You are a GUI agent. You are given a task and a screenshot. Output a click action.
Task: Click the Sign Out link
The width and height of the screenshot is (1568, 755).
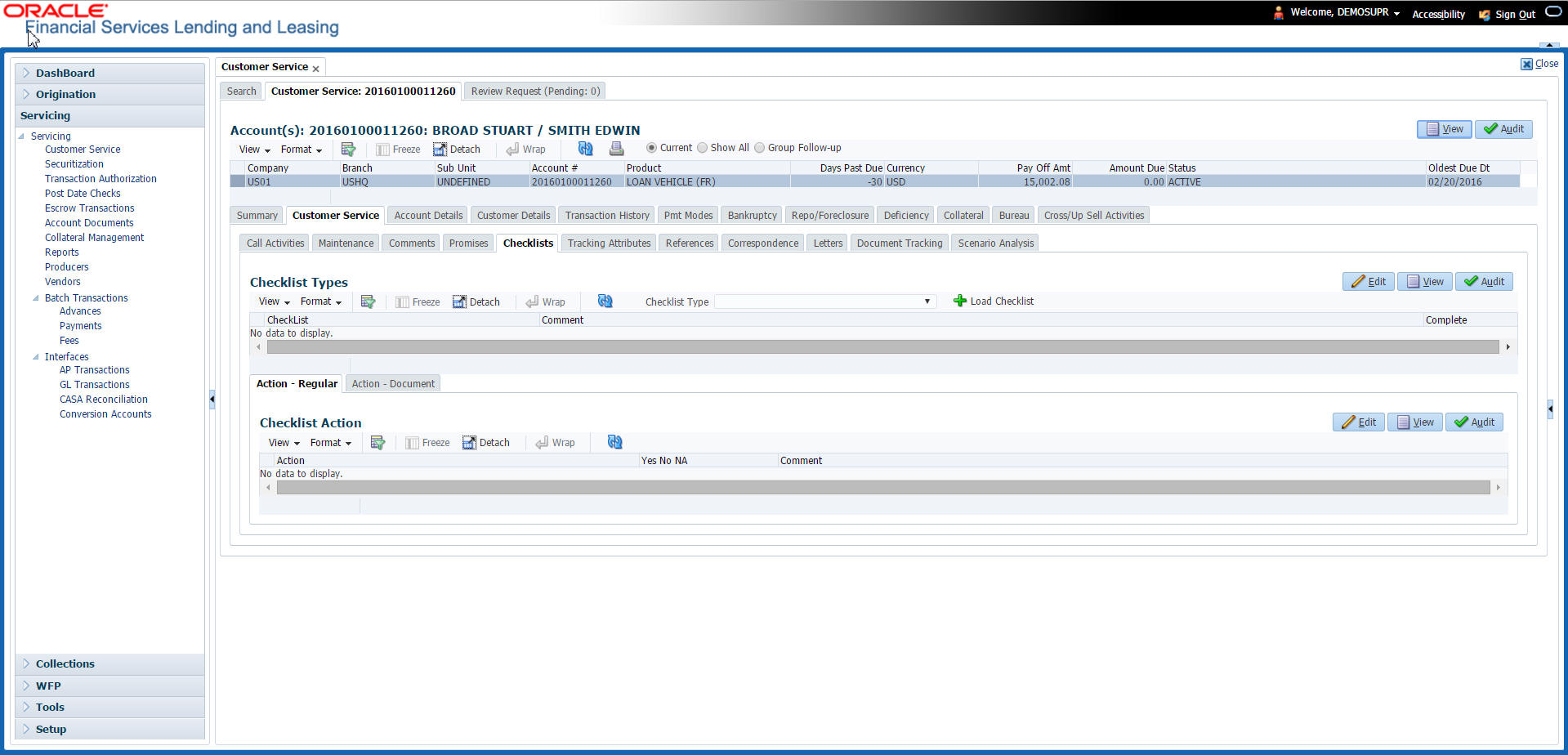(x=1515, y=14)
